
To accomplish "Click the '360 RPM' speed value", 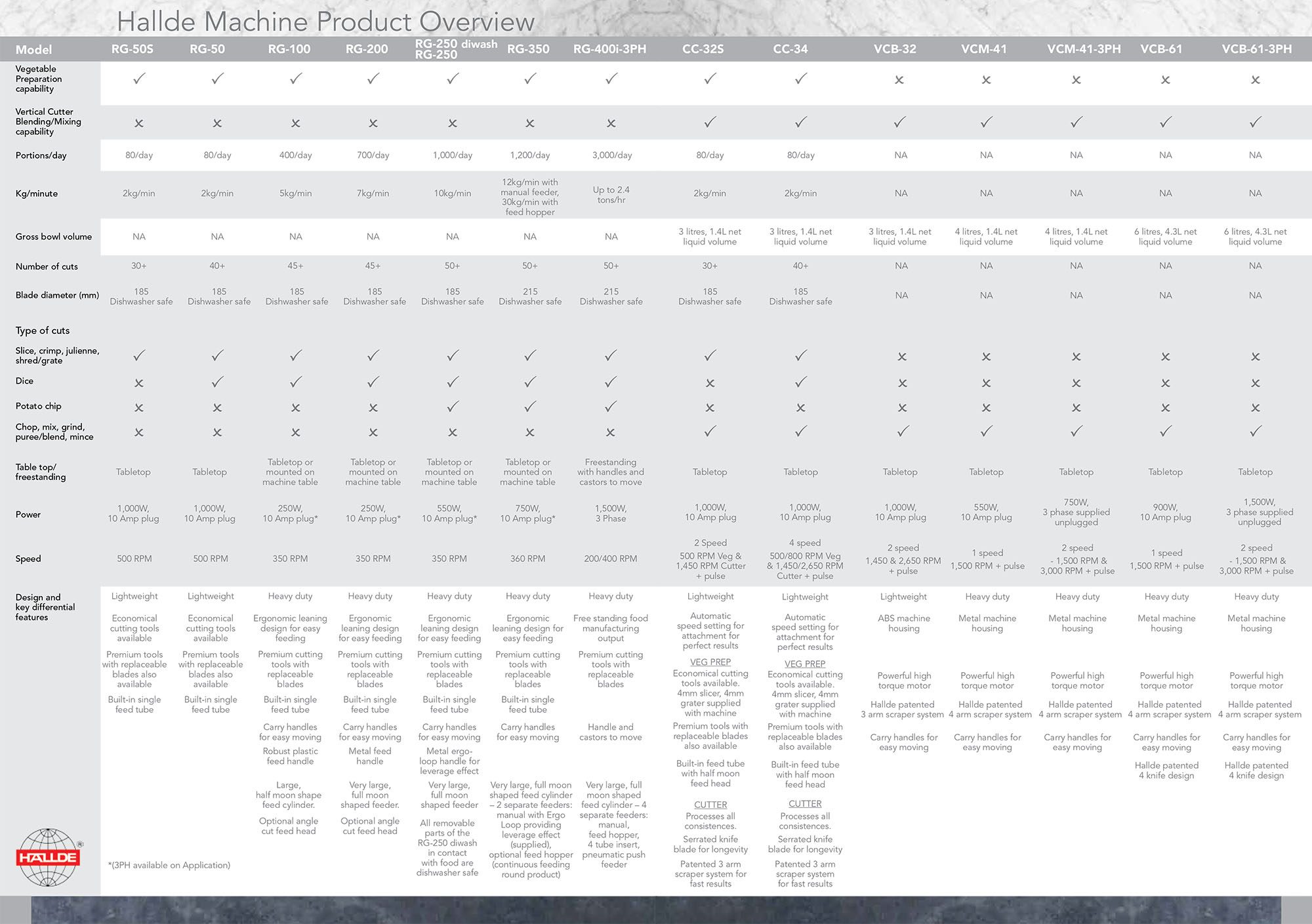I will tap(527, 559).
